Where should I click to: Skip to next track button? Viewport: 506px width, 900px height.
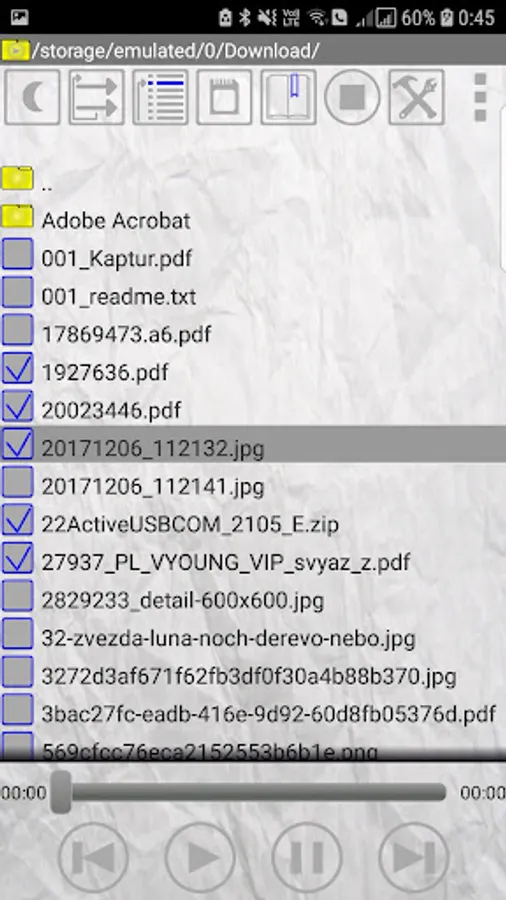coord(414,858)
